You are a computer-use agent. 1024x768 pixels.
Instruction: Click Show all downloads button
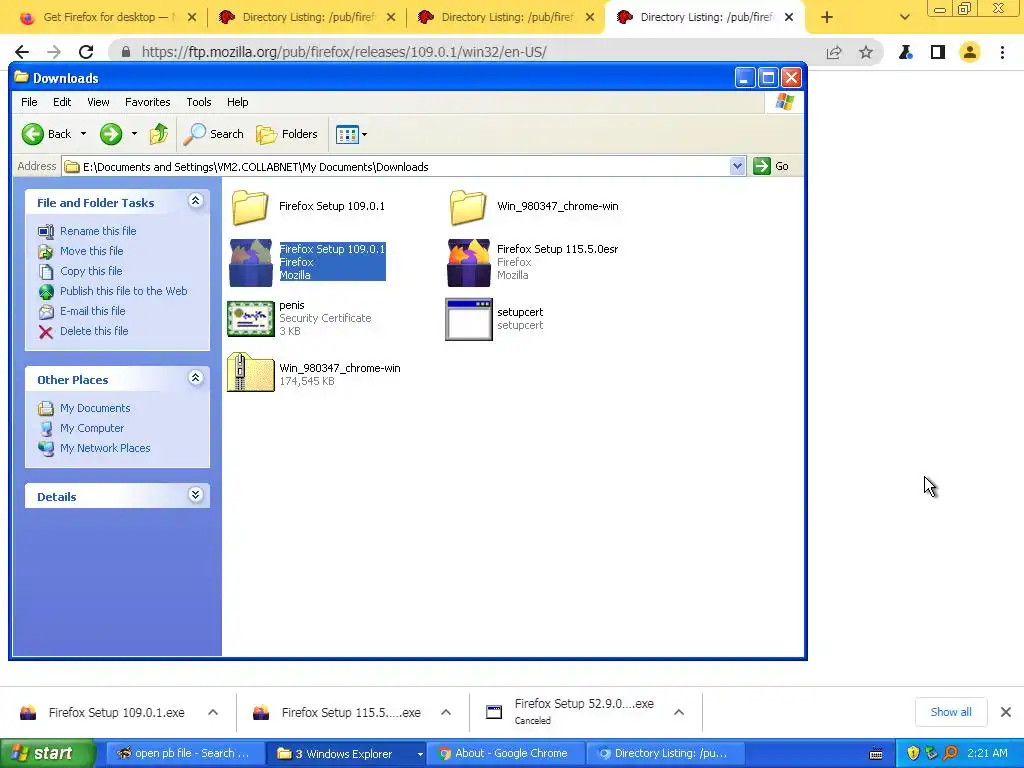pyautogui.click(x=951, y=712)
